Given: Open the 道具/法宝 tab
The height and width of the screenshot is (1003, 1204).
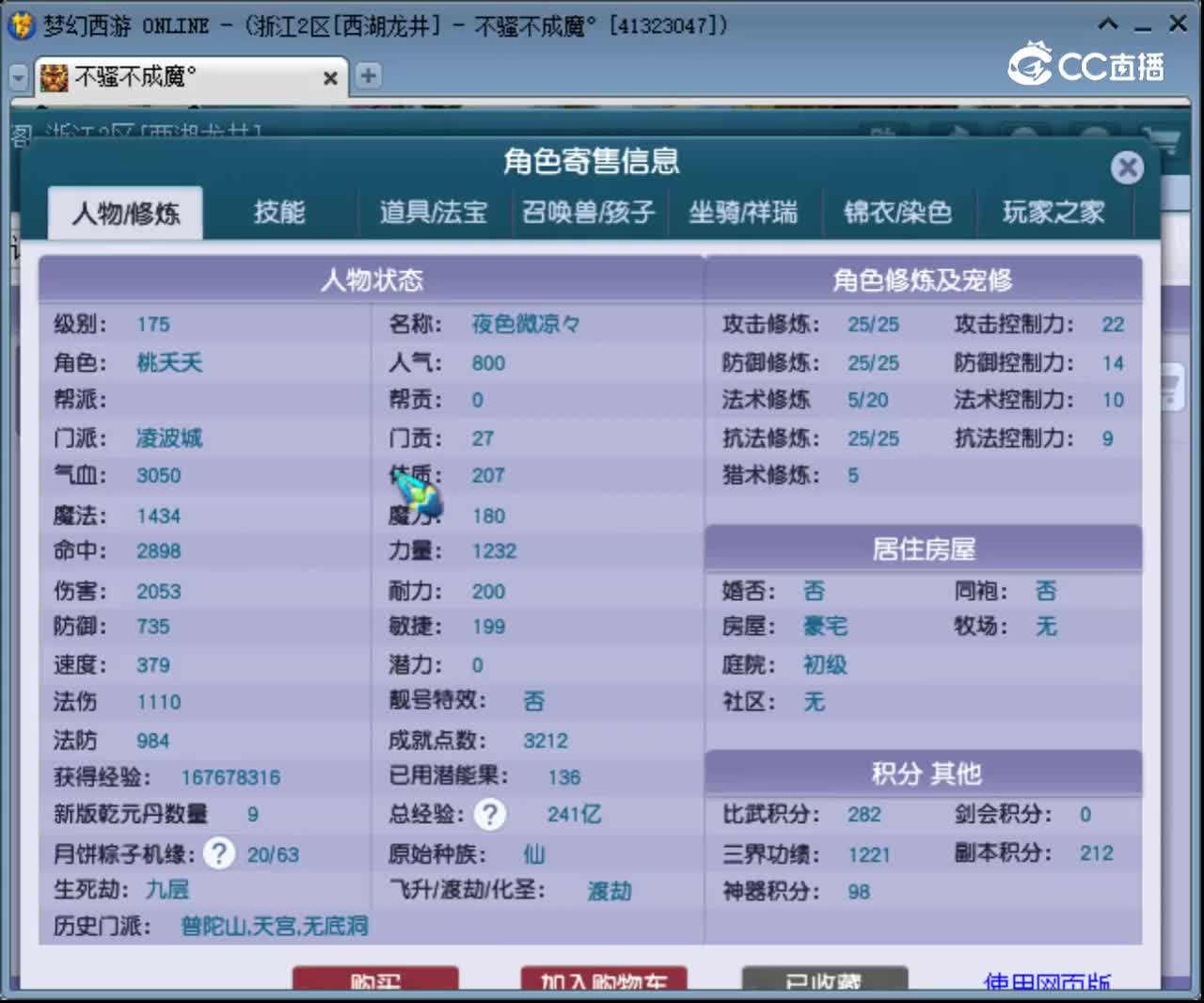Looking at the screenshot, I should [434, 213].
